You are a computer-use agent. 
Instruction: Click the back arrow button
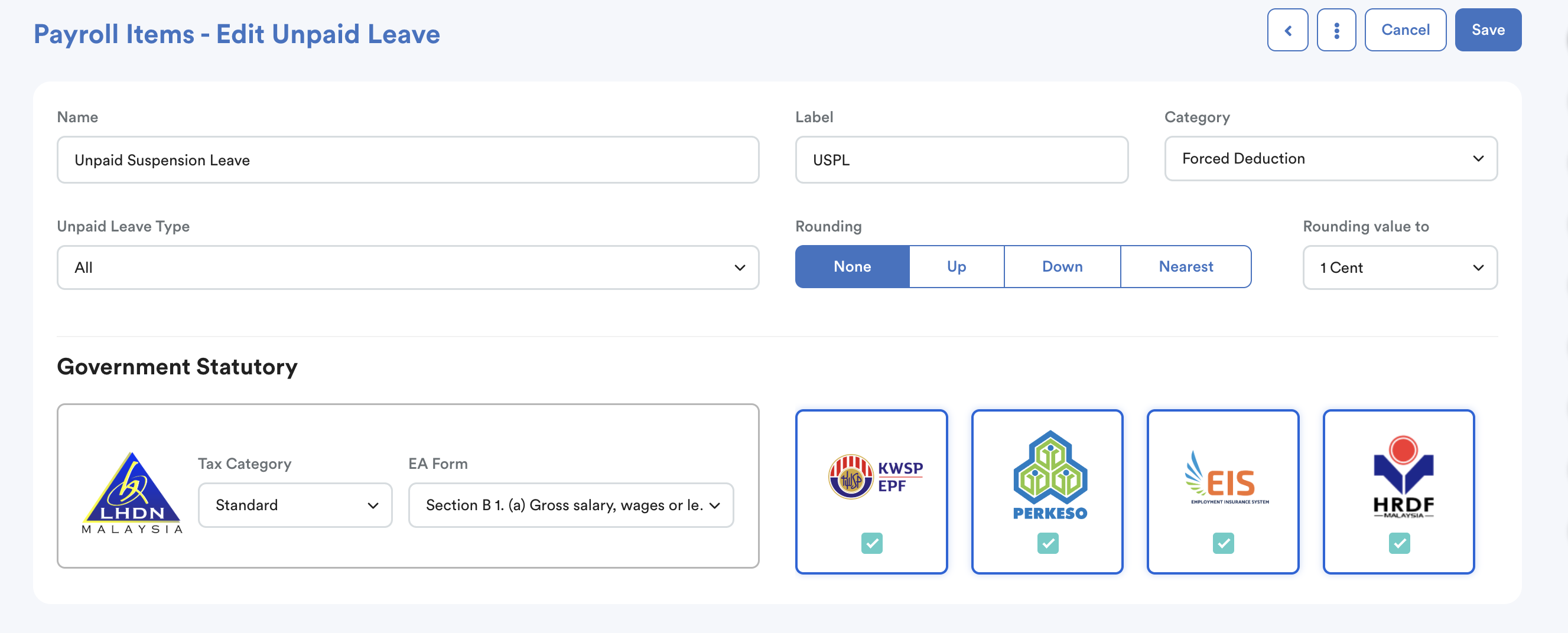(1287, 30)
